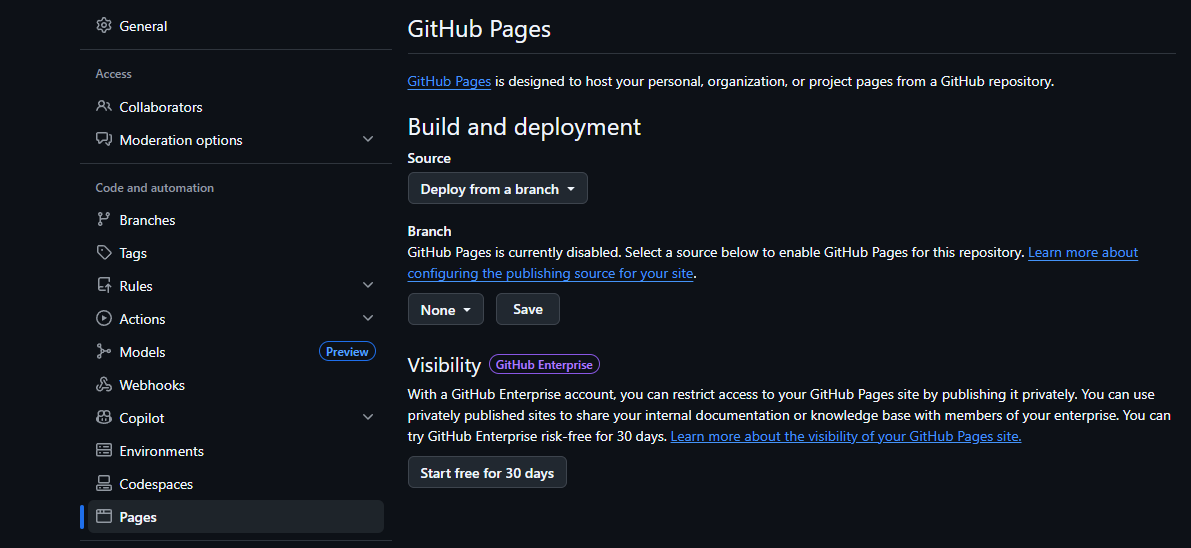Viewport: 1191px width, 548px height.
Task: Click the Actions play-circle icon
Action: pyautogui.click(x=103, y=318)
